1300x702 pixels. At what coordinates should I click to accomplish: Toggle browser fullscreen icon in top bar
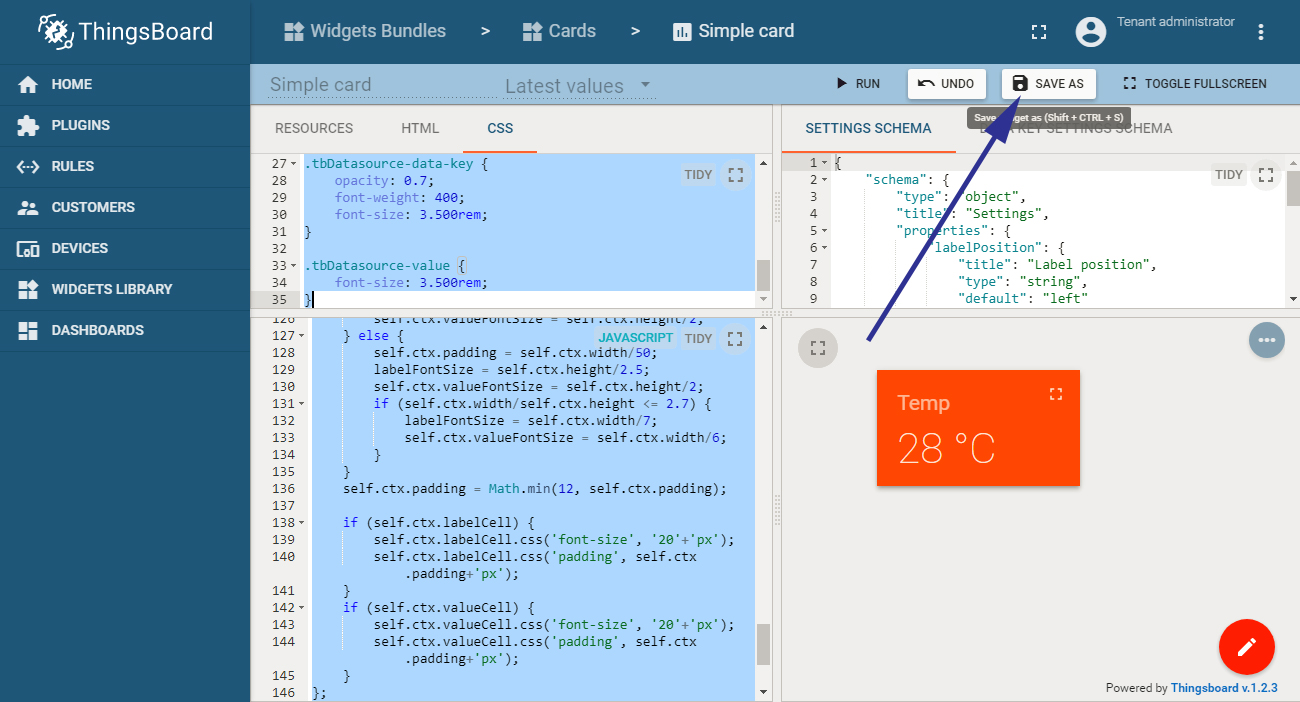click(1039, 32)
